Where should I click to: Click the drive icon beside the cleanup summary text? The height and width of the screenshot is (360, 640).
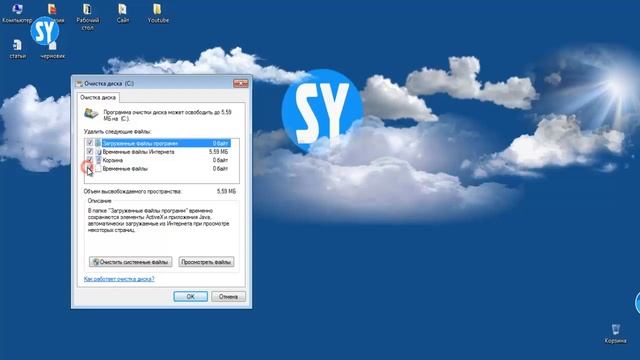click(91, 113)
